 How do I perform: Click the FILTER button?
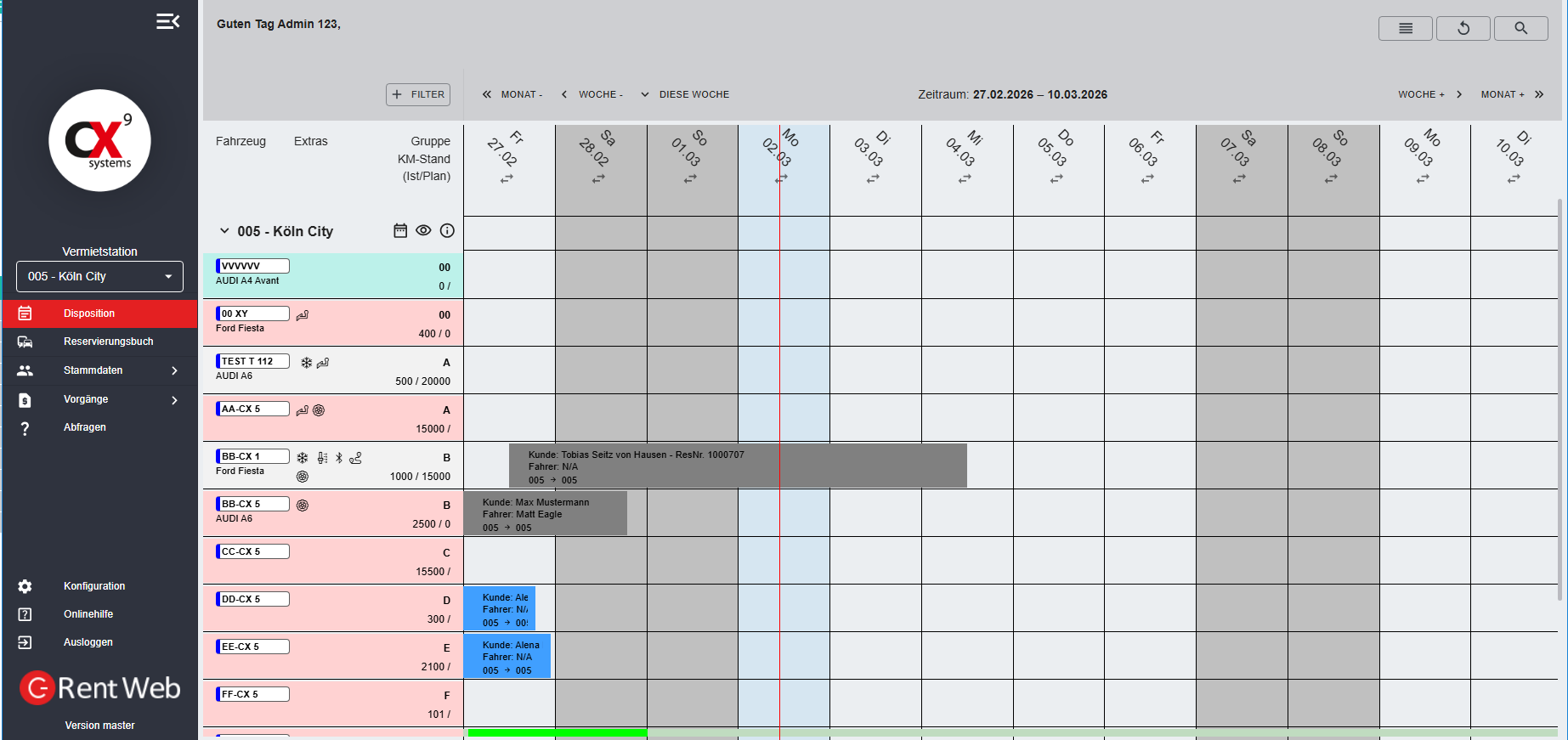coord(418,94)
